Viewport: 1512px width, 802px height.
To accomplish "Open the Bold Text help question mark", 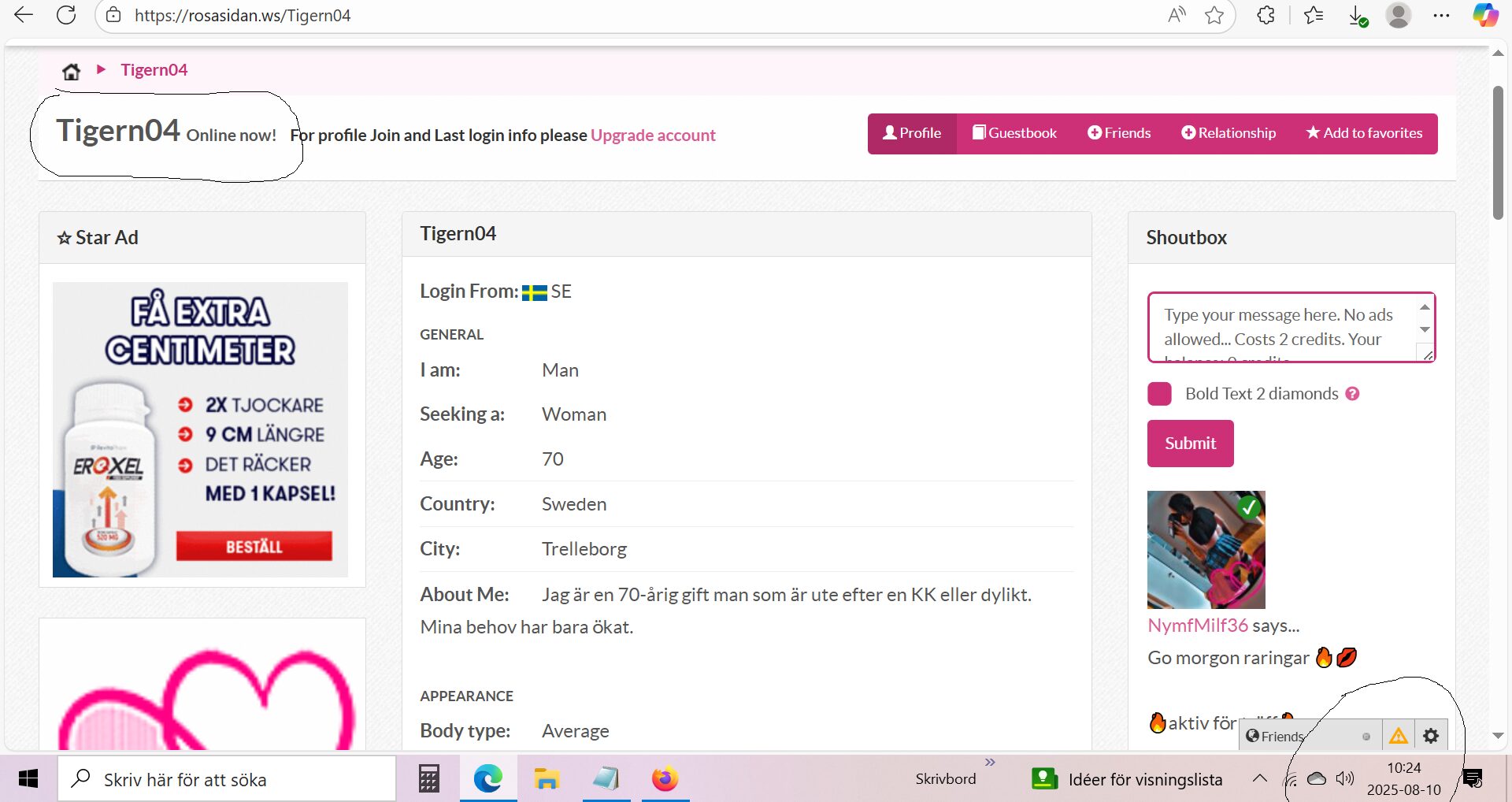I will coord(1352,394).
